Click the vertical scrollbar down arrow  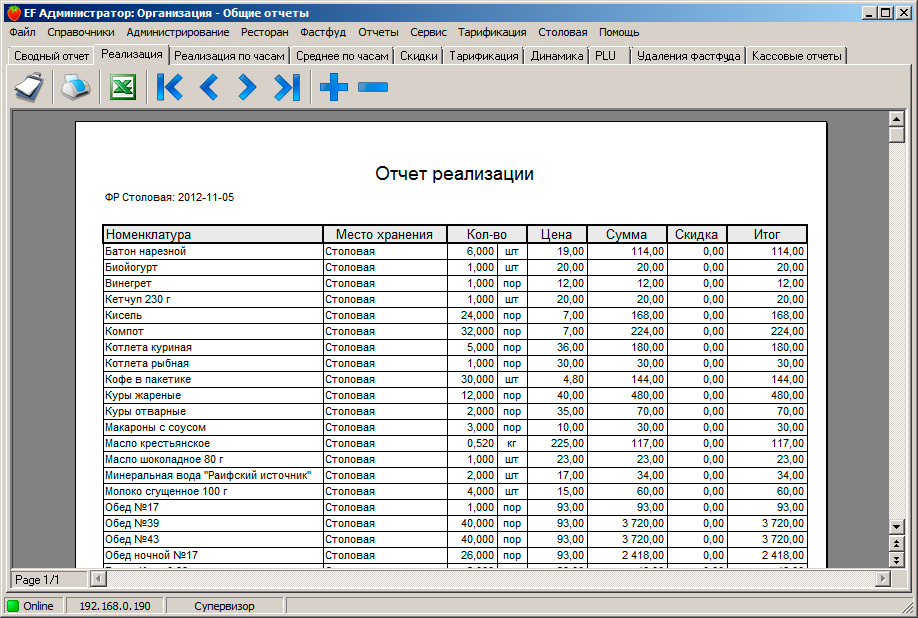point(896,526)
